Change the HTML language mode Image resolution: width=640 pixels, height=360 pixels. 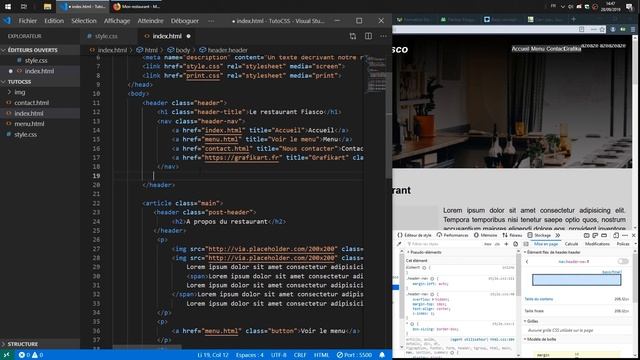coord(321,355)
